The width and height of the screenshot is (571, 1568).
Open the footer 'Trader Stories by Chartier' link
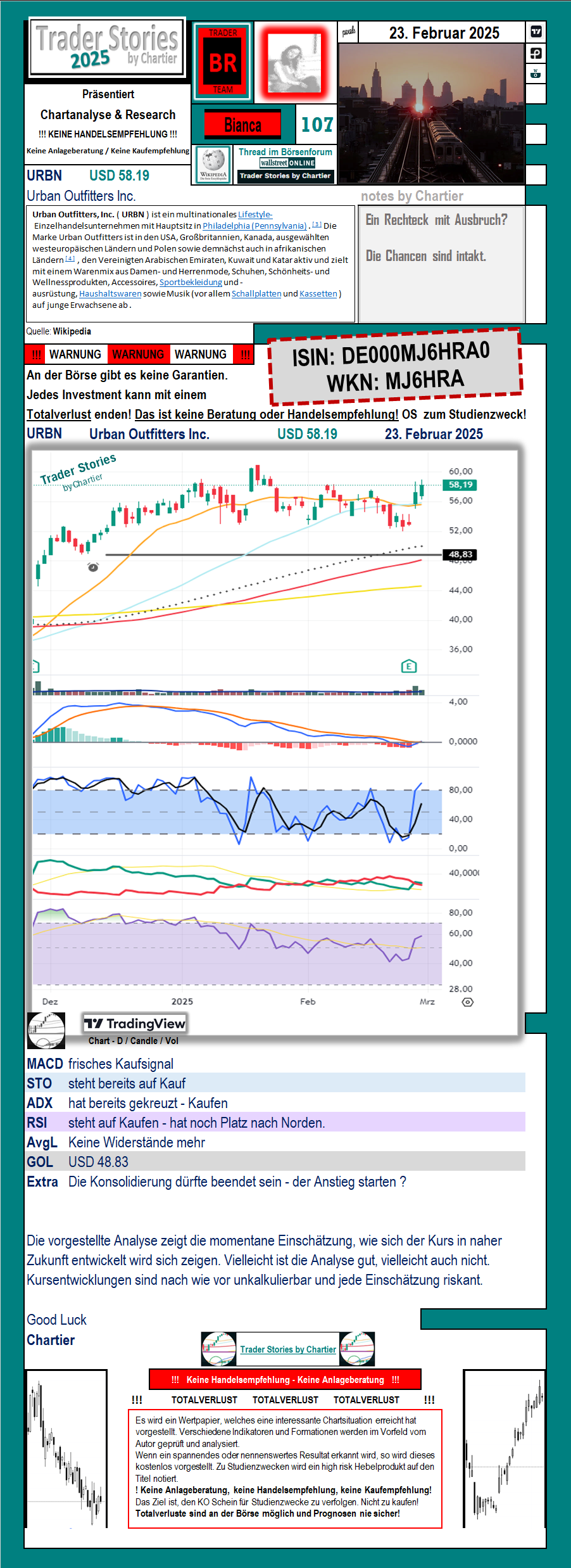288,1349
